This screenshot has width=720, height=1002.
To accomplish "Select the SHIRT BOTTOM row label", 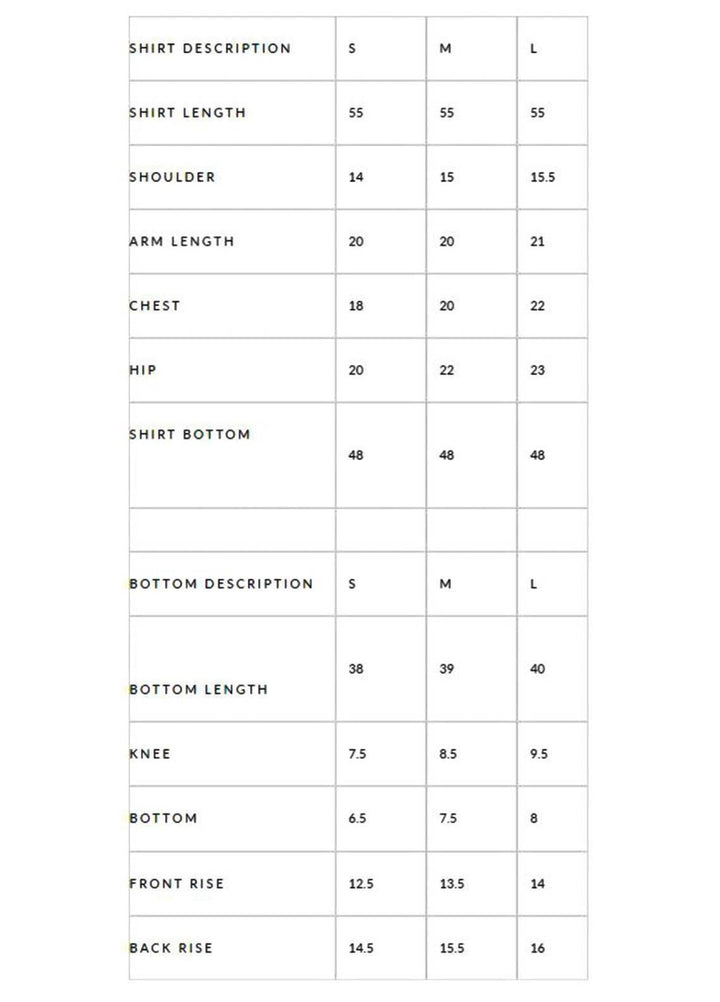I will [x=190, y=435].
